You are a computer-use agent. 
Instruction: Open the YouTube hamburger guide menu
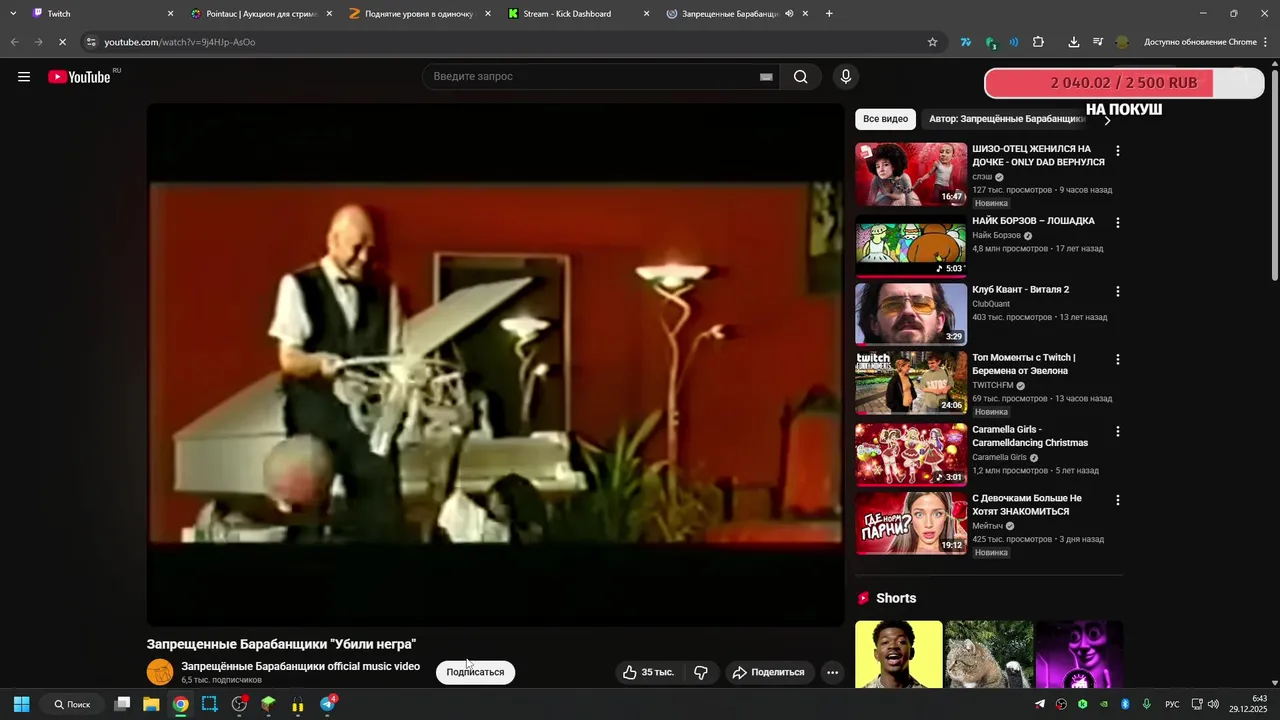[24, 77]
